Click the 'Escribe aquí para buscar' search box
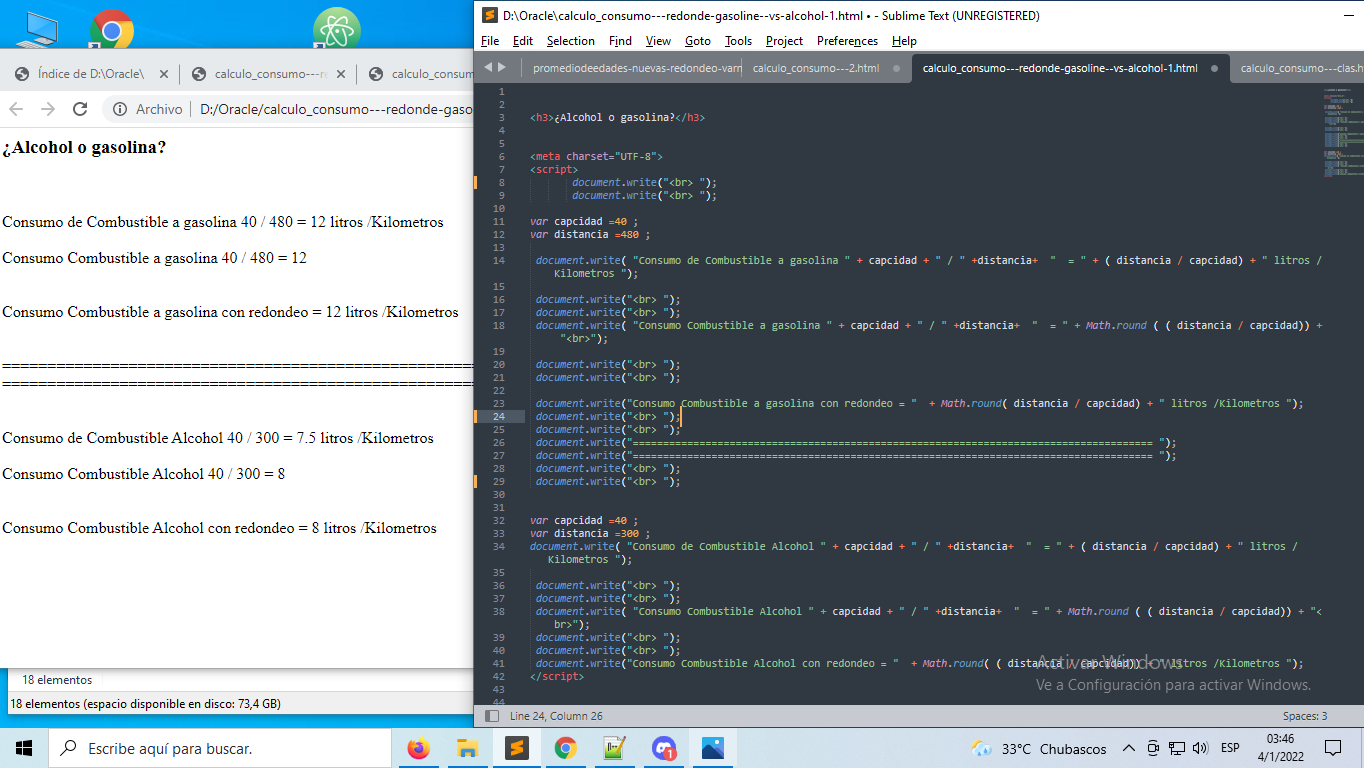Screen dimensions: 1364x768 coord(220,748)
